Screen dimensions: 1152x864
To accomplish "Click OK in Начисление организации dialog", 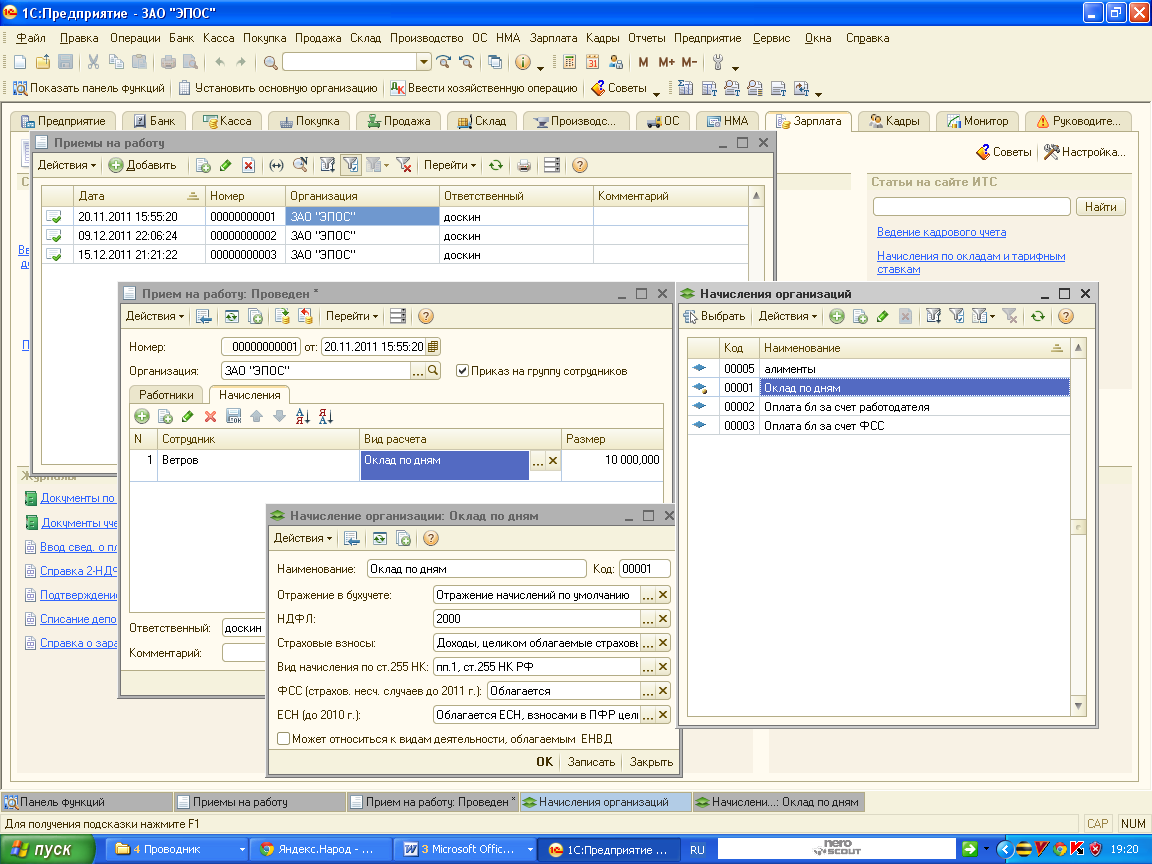I will [x=544, y=762].
